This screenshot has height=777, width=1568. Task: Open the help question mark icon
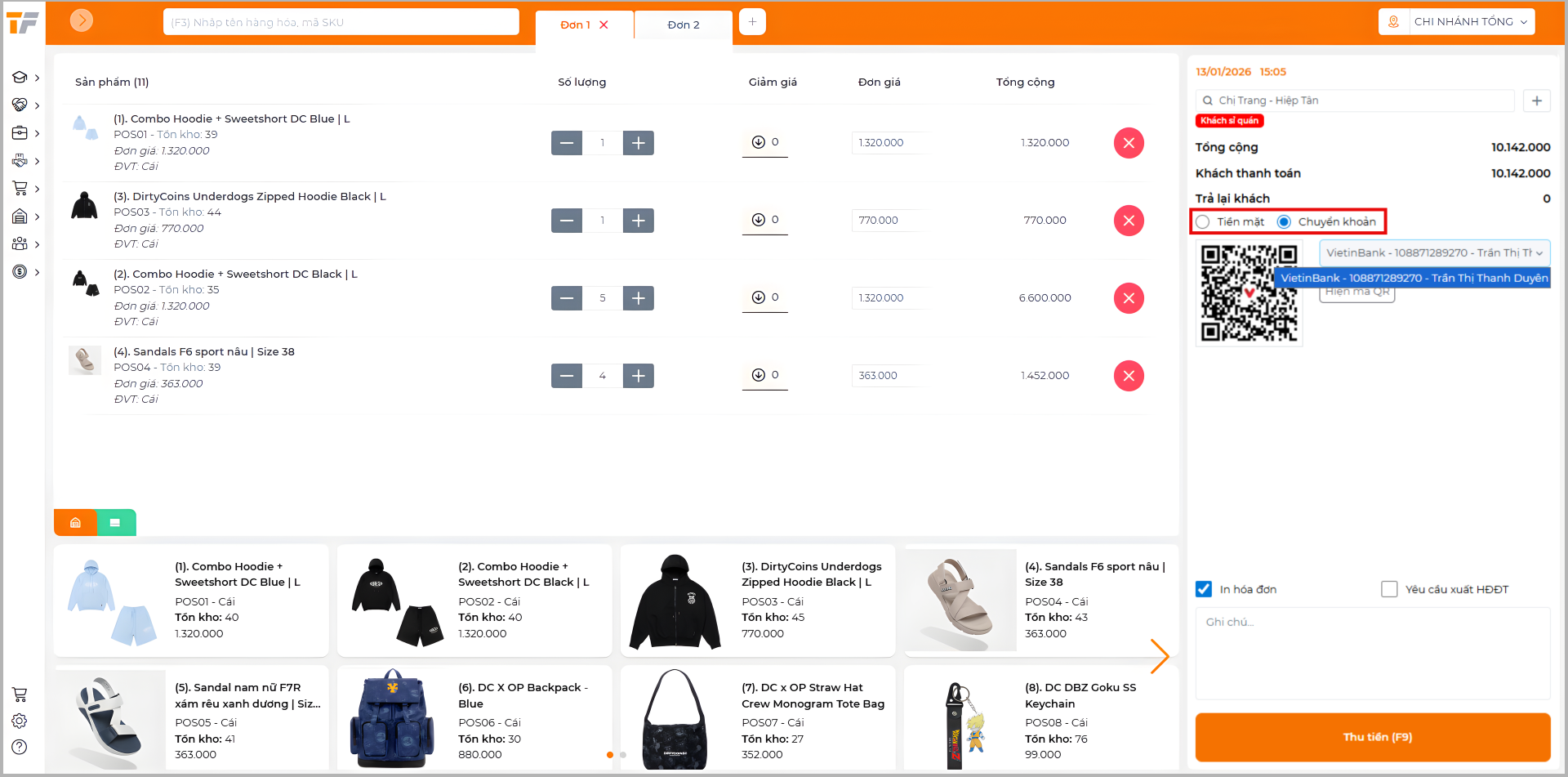(20, 747)
